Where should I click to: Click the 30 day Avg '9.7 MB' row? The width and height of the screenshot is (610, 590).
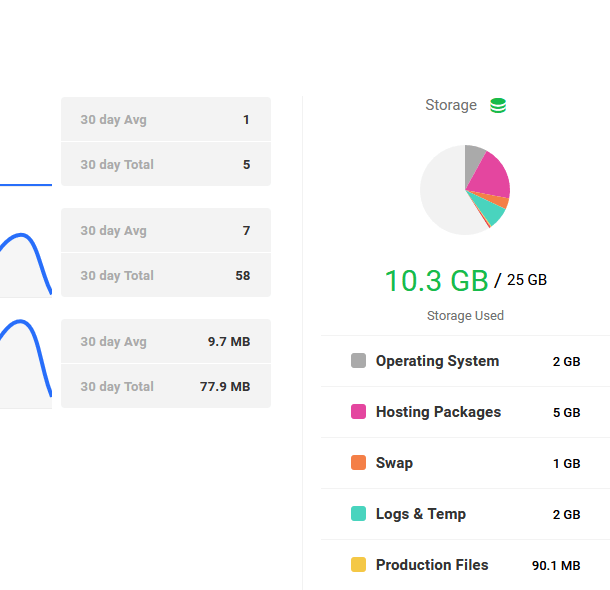pos(166,341)
